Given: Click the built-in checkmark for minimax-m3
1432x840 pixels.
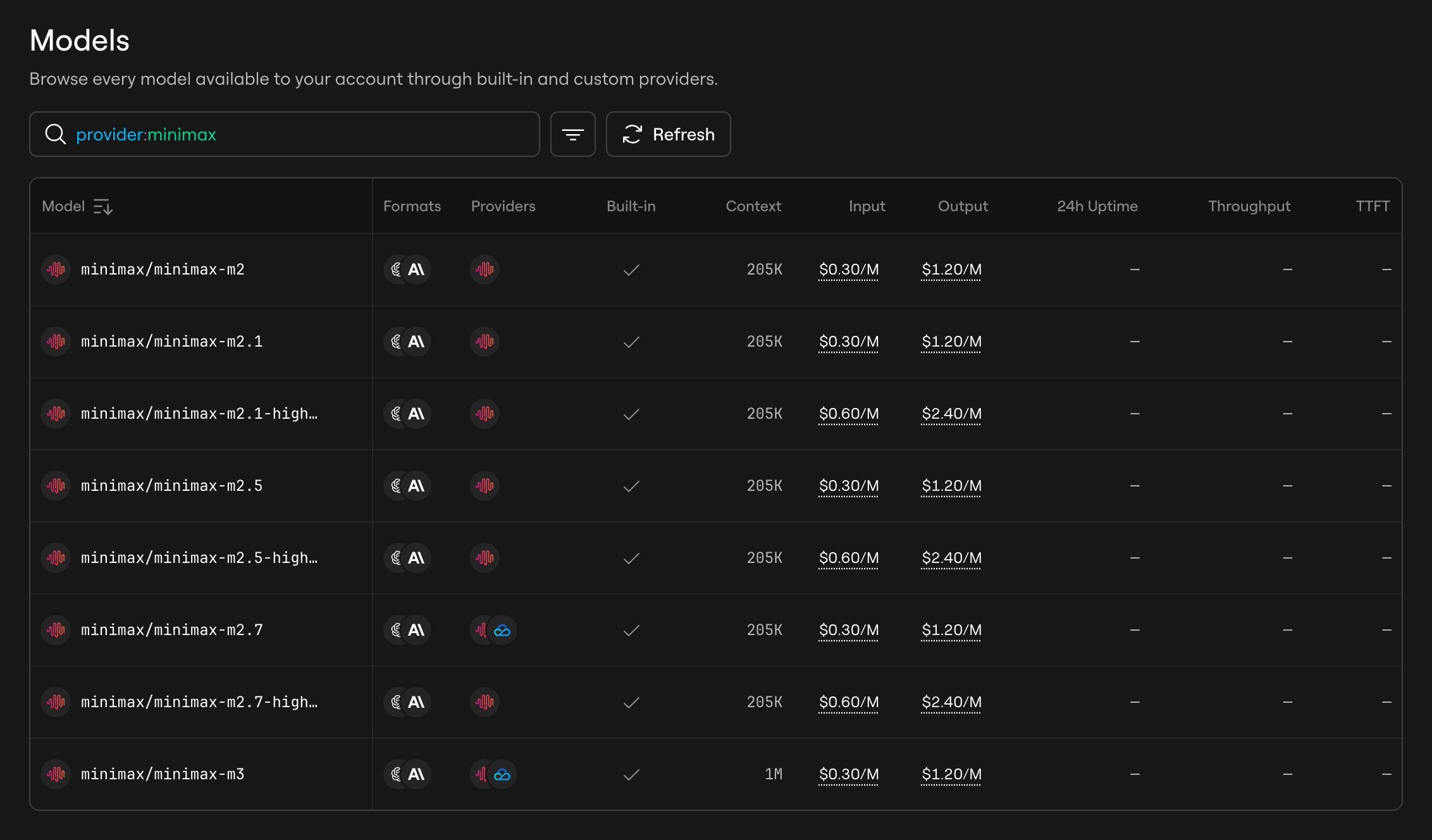Looking at the screenshot, I should click(x=631, y=775).
